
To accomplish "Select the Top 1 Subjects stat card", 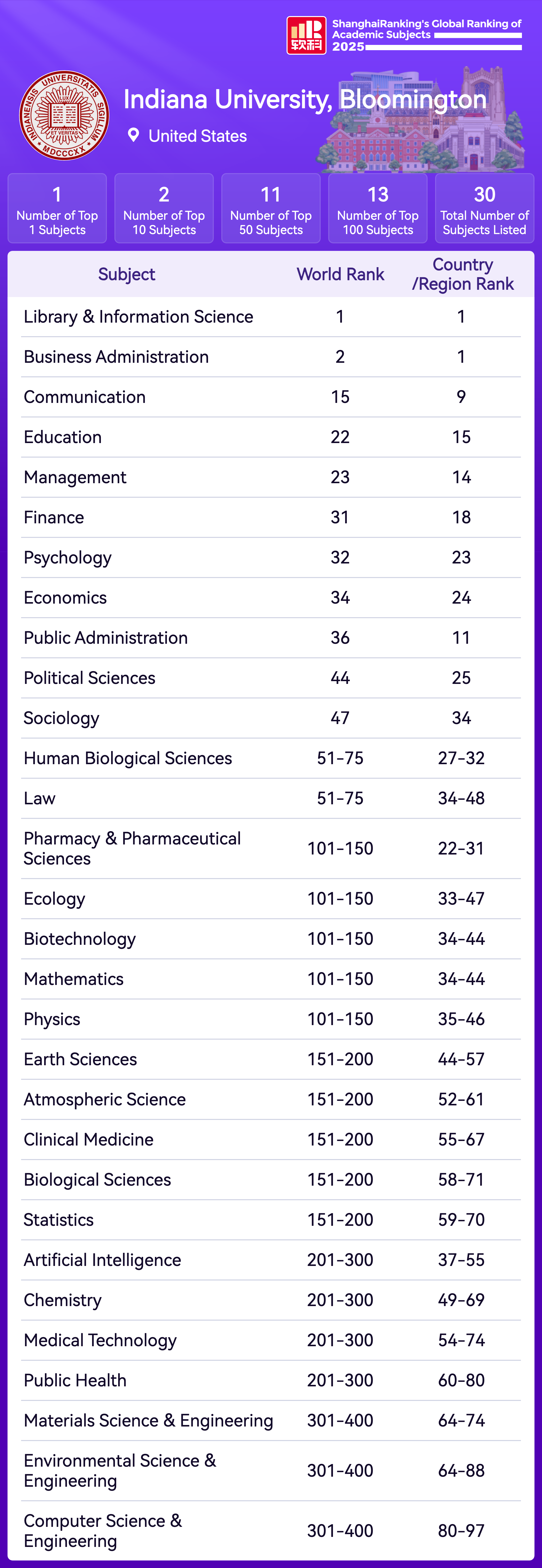I will [x=57, y=209].
